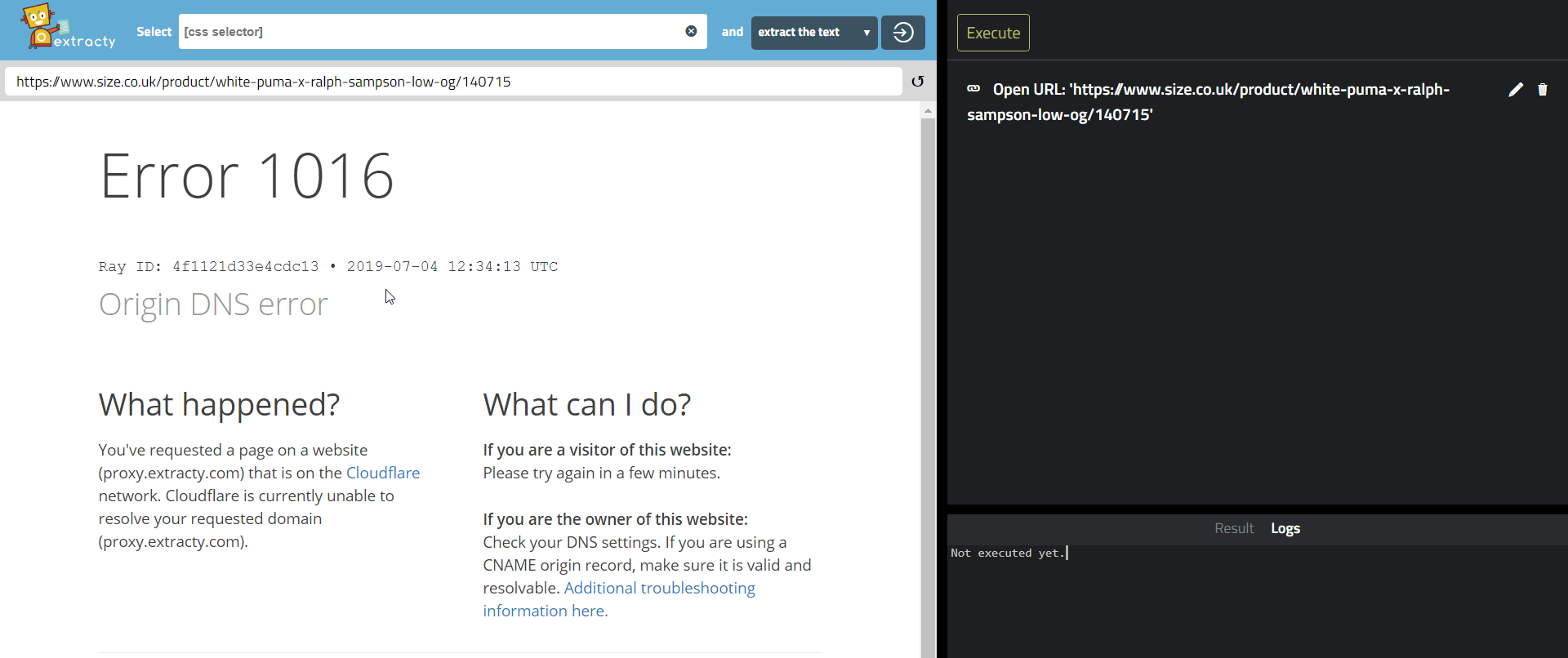Click the URL address bar
This screenshot has height=658, width=1568.
(454, 82)
